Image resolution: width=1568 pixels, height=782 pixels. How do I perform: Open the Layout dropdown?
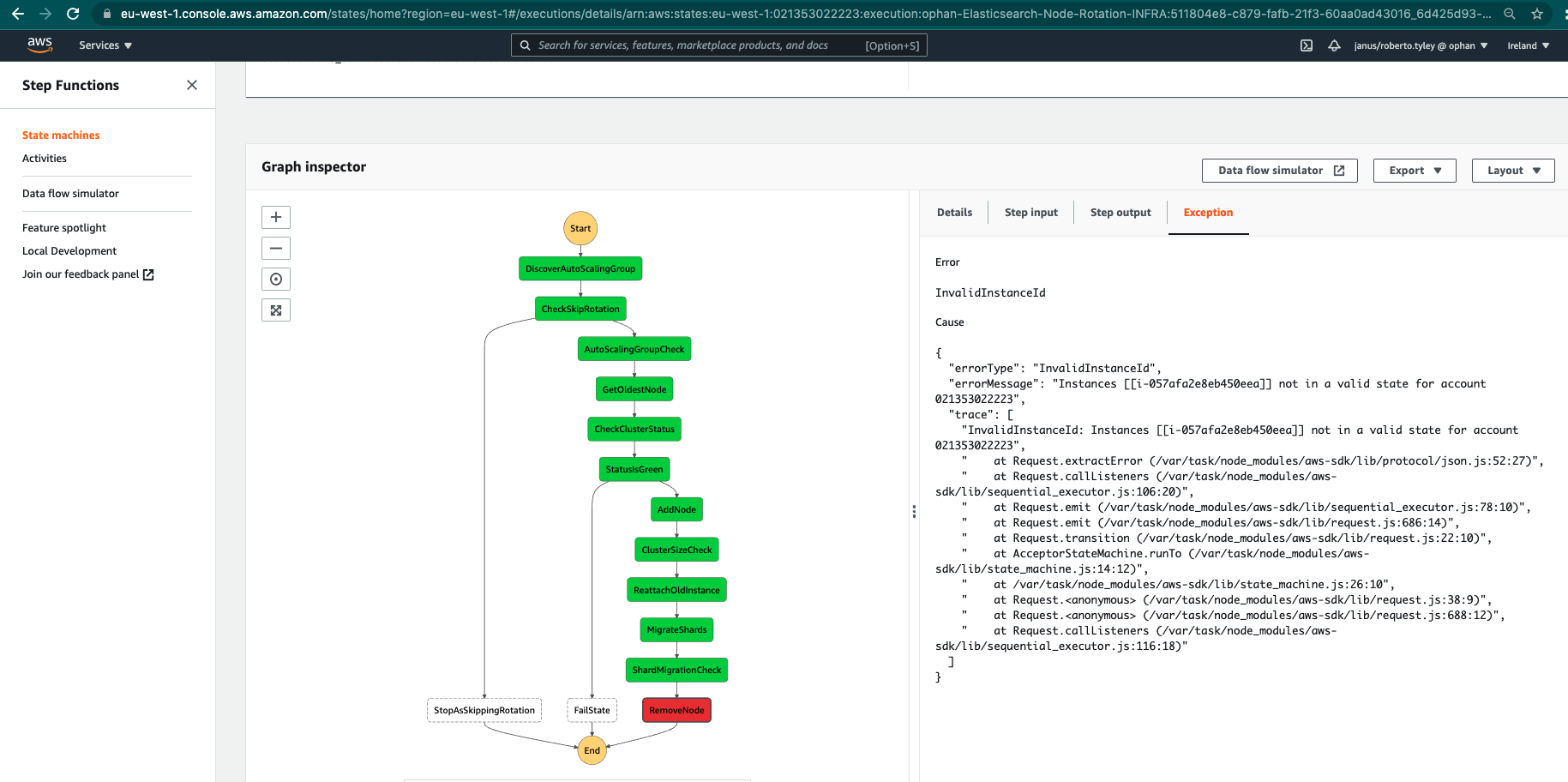tap(1512, 170)
